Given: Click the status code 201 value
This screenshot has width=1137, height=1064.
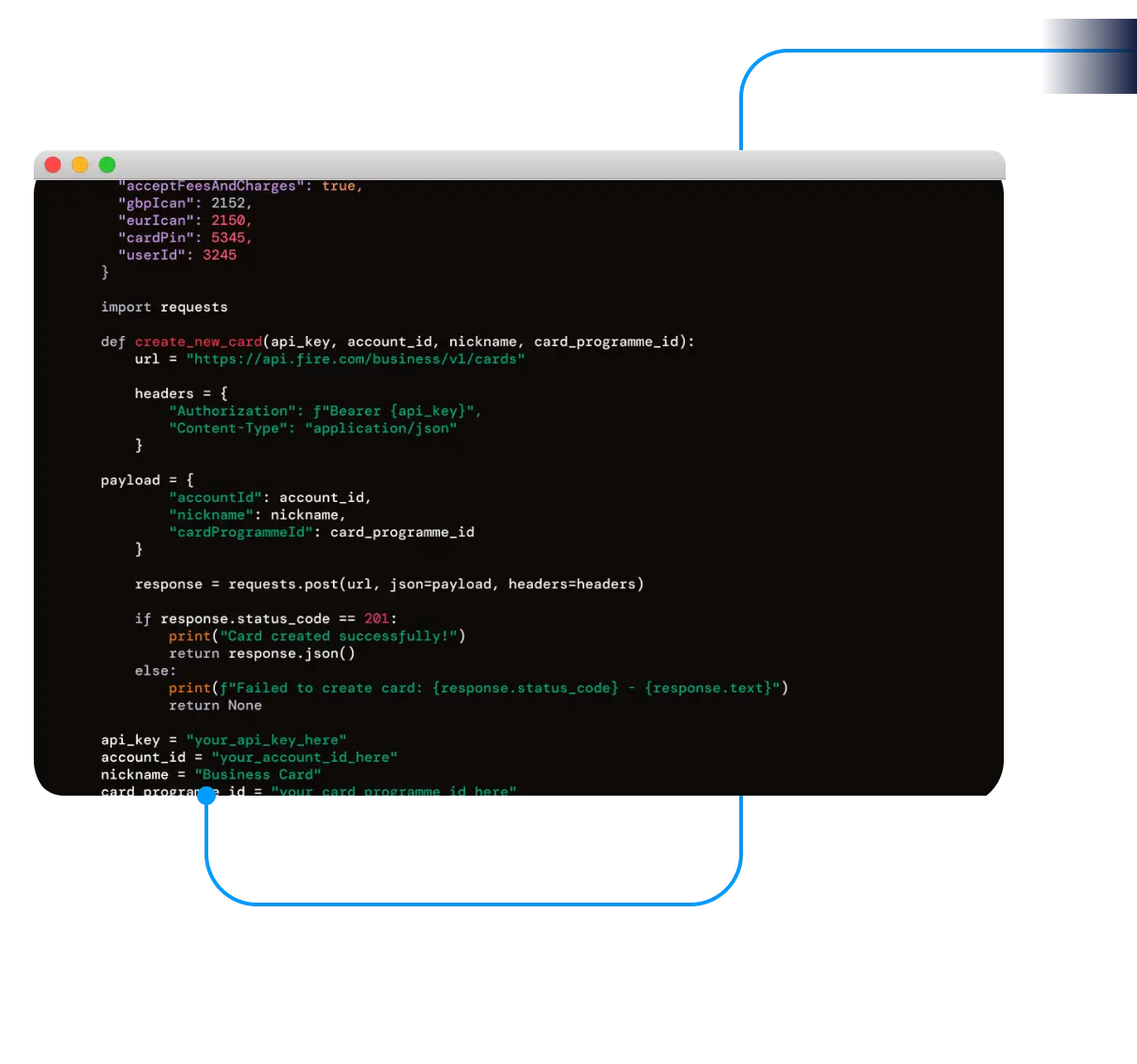Looking at the screenshot, I should pos(377,618).
